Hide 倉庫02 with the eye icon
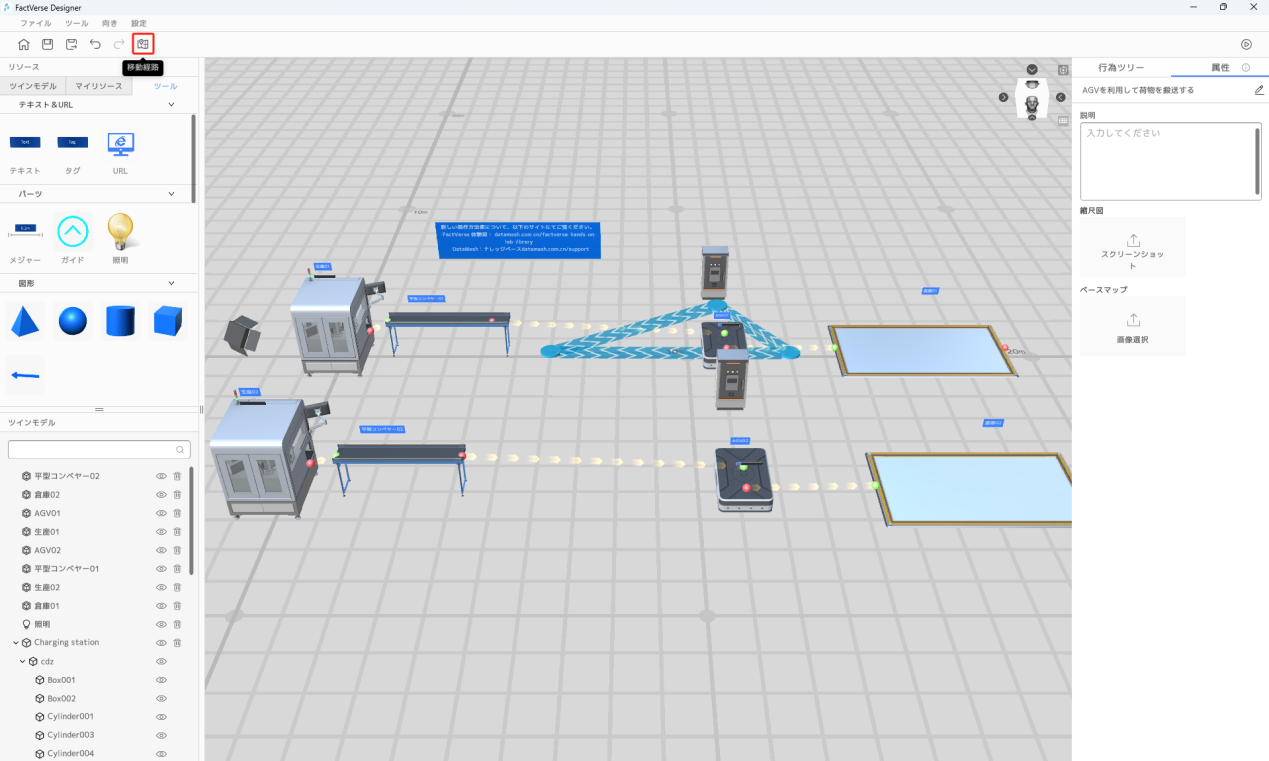 [161, 495]
